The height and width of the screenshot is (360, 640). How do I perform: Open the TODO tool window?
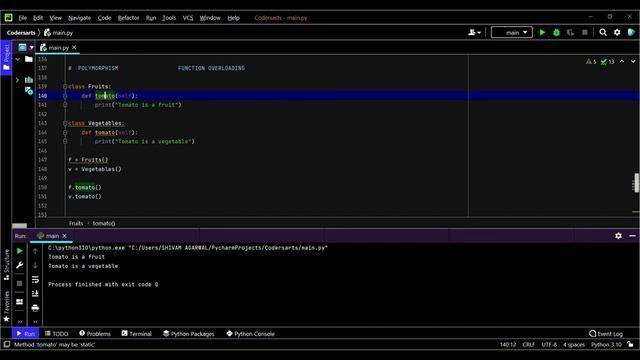(56, 333)
